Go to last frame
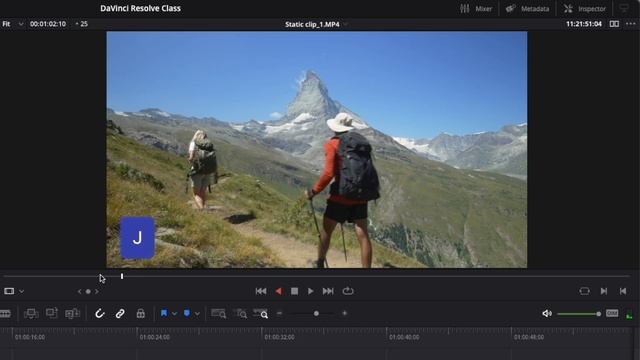This screenshot has height=360, width=640. [328, 291]
